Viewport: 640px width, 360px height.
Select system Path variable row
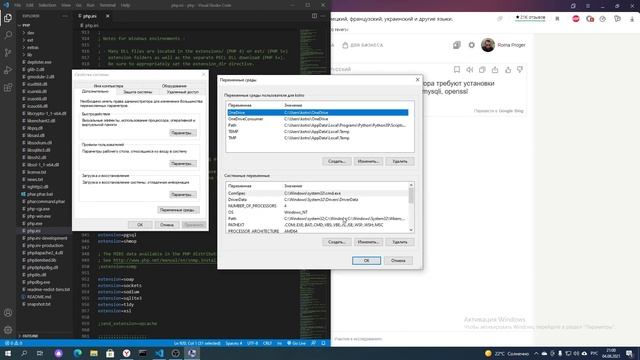(318, 219)
